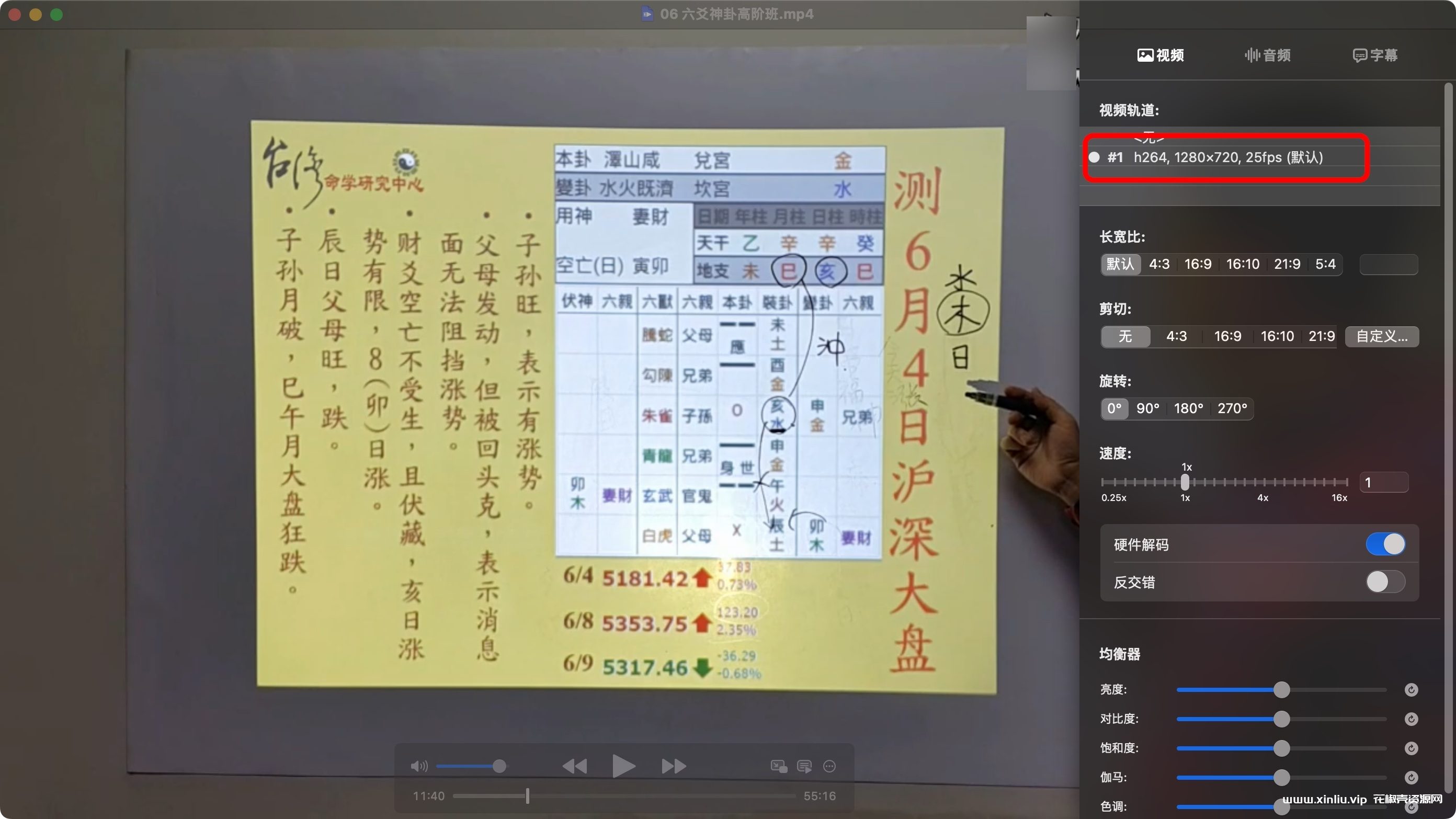Click the rewind double-arrow icon

coord(574,766)
